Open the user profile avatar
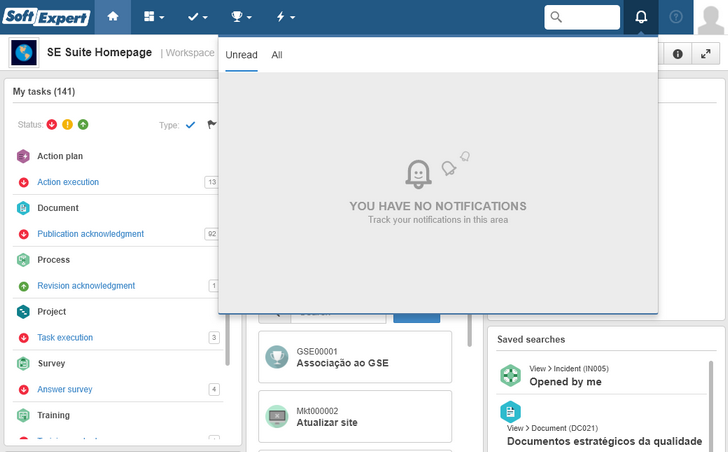728x452 pixels. click(x=710, y=19)
